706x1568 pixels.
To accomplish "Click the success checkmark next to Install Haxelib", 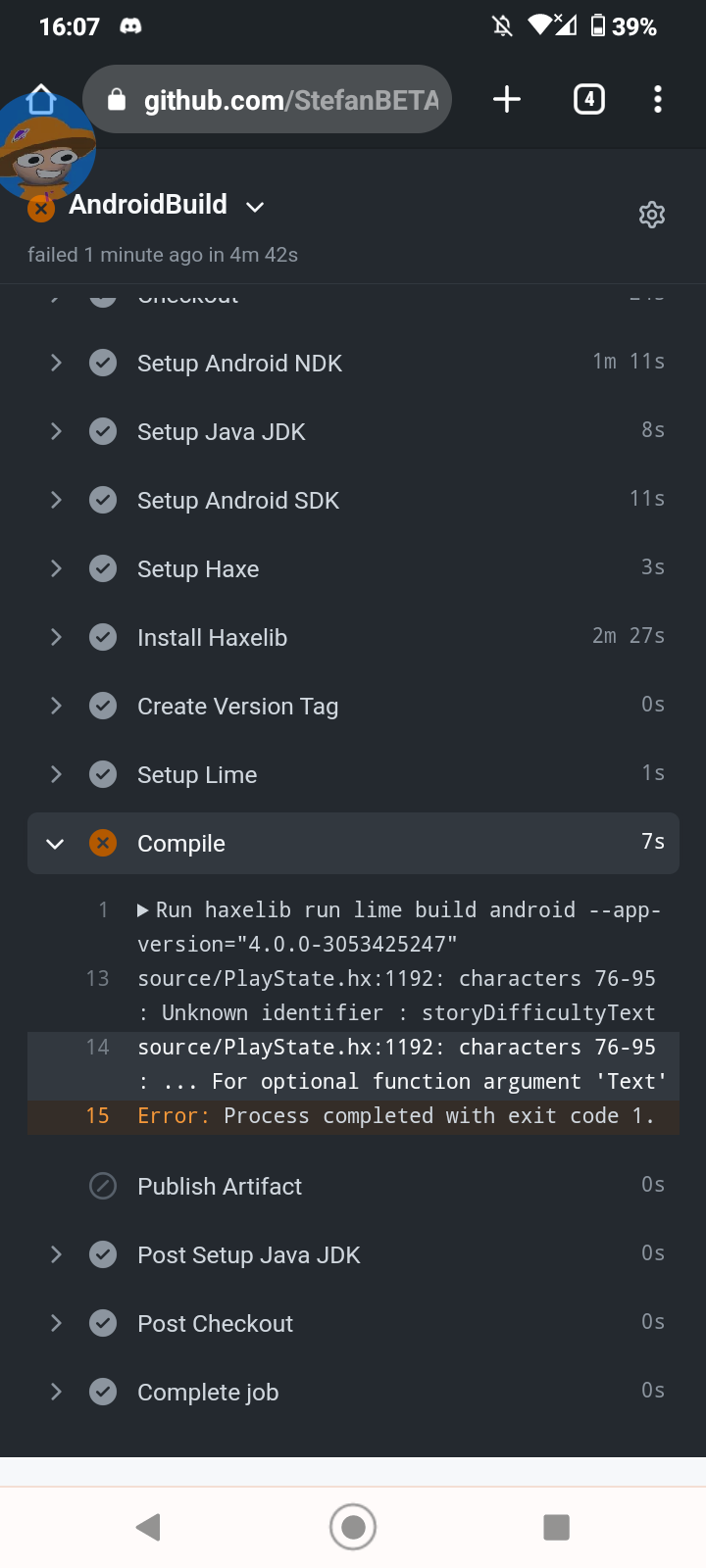I will pos(102,637).
